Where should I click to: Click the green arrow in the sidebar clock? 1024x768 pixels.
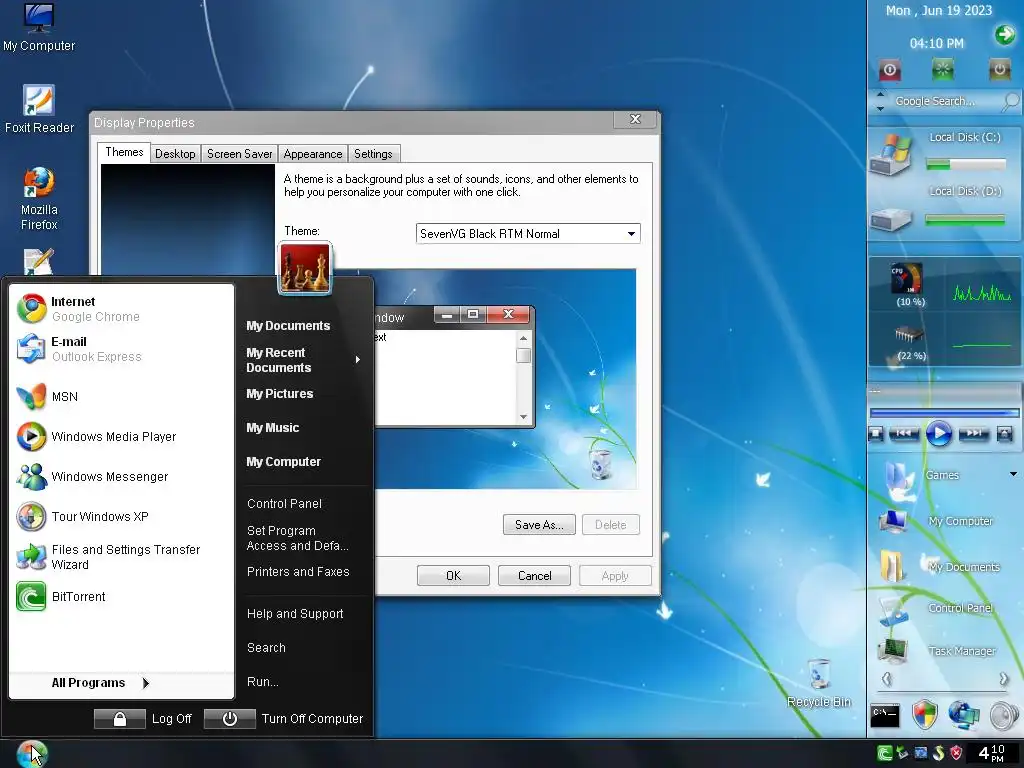tap(1004, 34)
